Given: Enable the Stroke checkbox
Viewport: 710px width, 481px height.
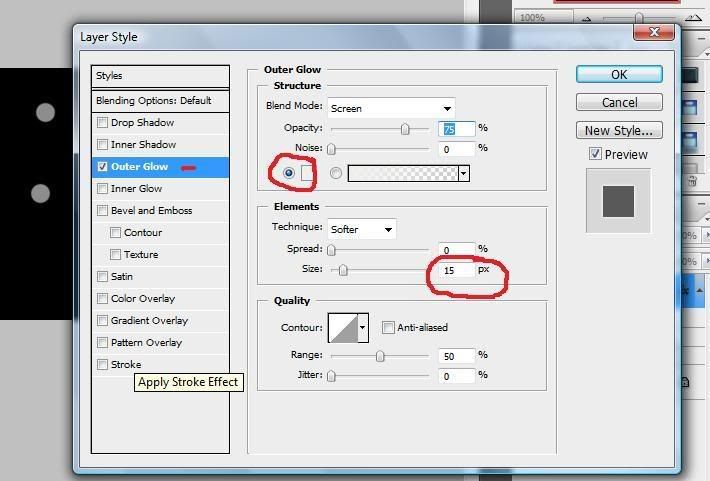Looking at the screenshot, I should point(103,364).
